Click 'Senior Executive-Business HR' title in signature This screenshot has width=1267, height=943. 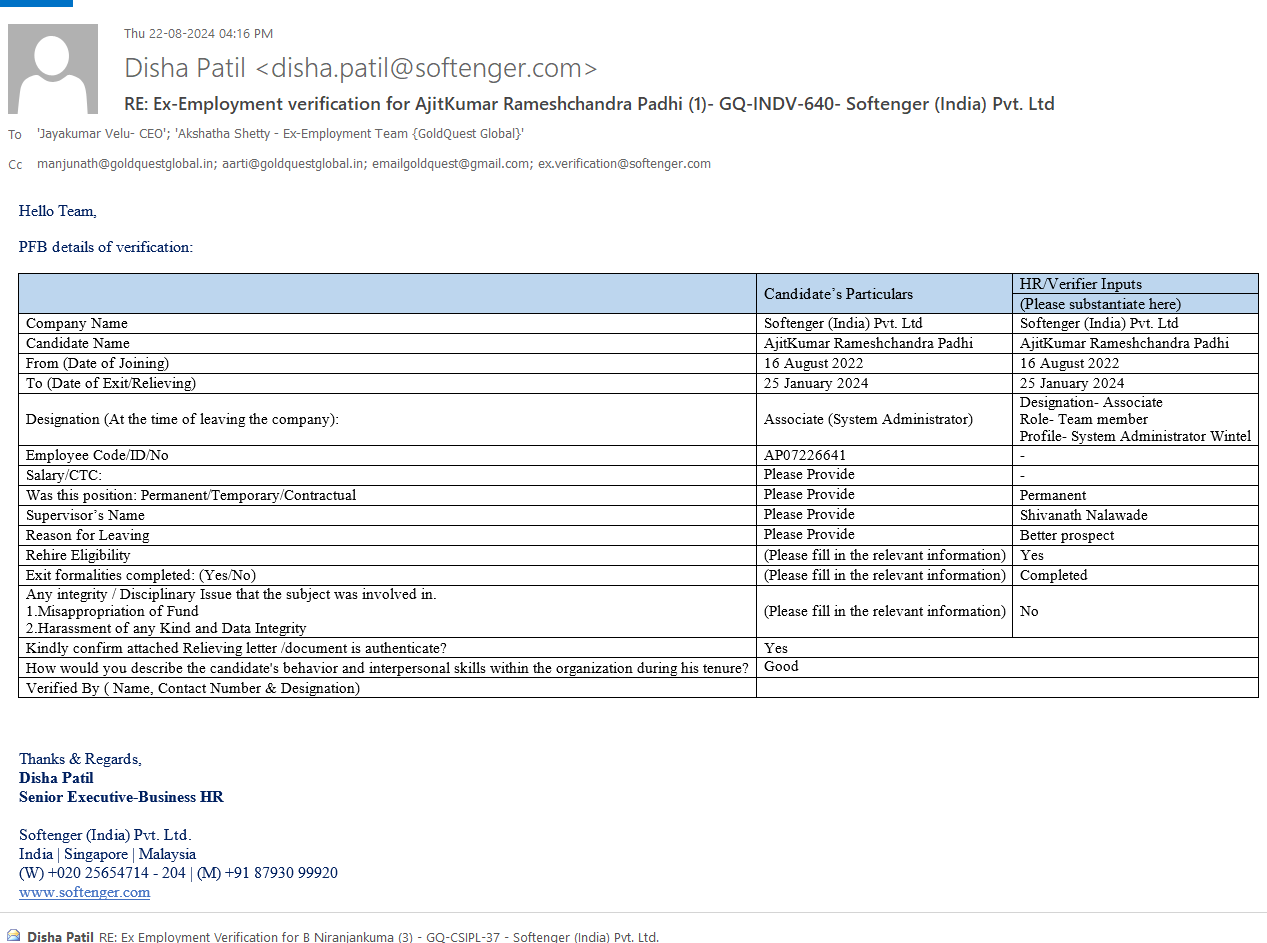(x=121, y=797)
